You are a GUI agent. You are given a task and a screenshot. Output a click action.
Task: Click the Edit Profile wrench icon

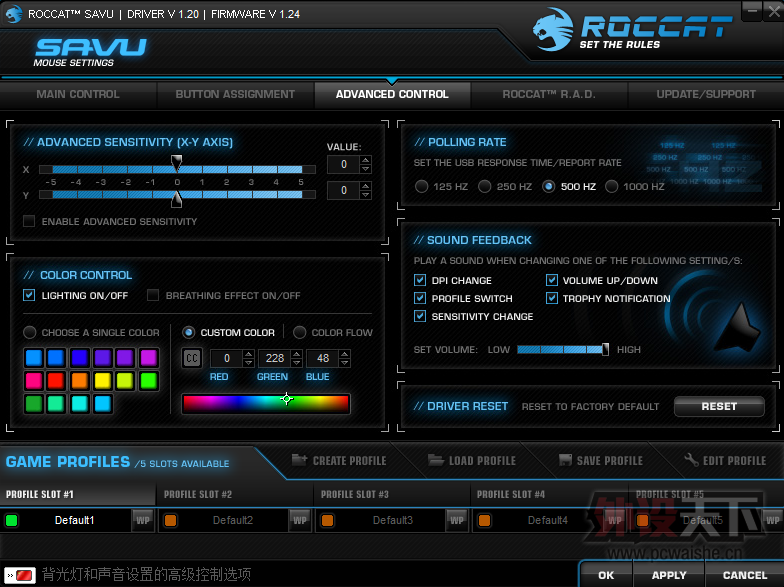[x=692, y=460]
